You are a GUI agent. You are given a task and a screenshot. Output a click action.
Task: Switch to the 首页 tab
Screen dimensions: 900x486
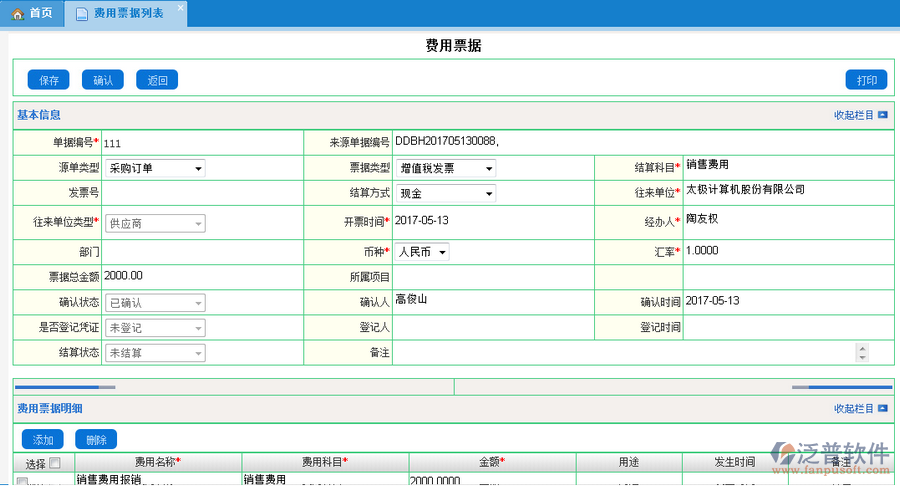(32, 14)
